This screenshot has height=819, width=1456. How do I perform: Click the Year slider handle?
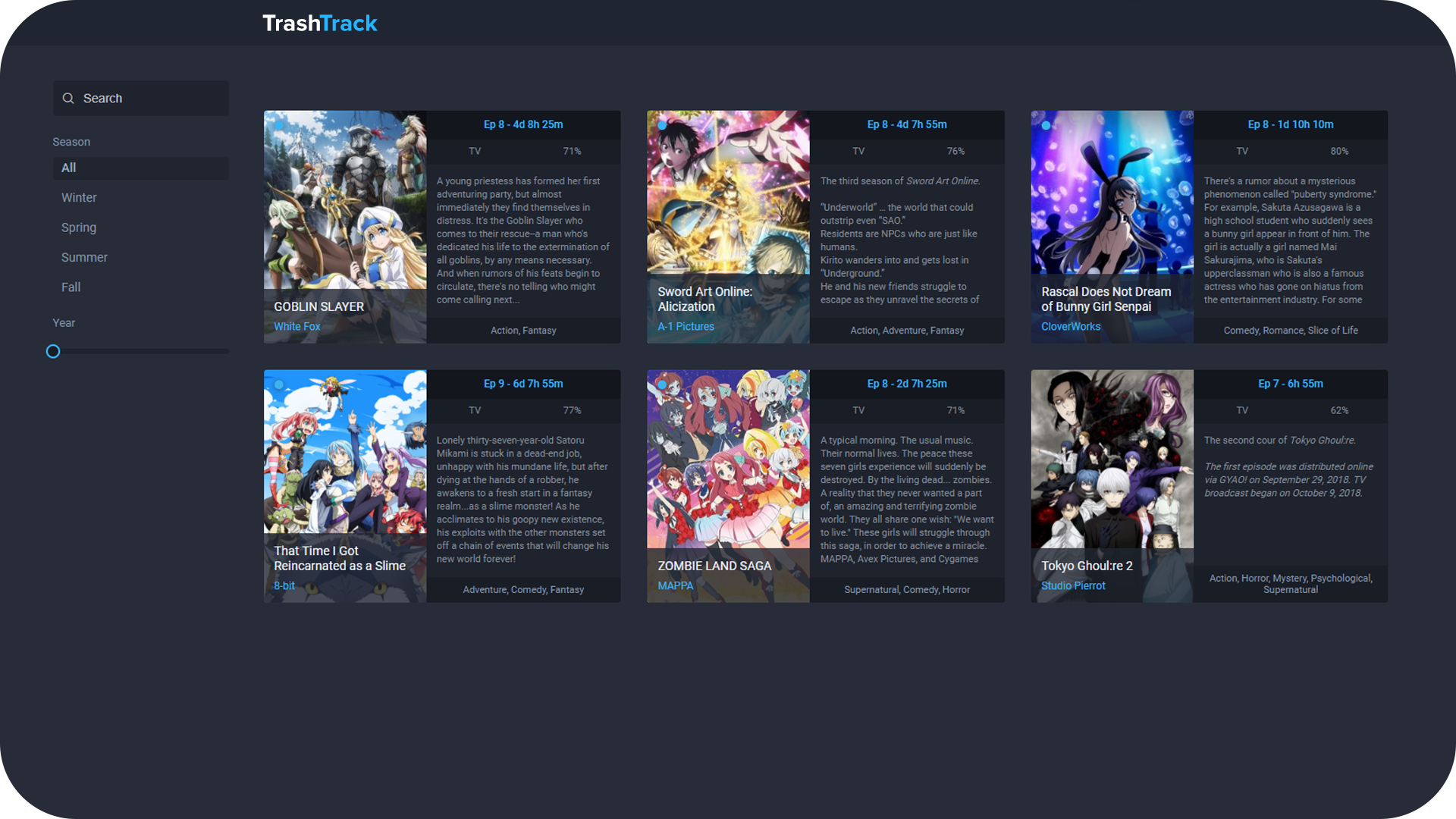pos(53,352)
